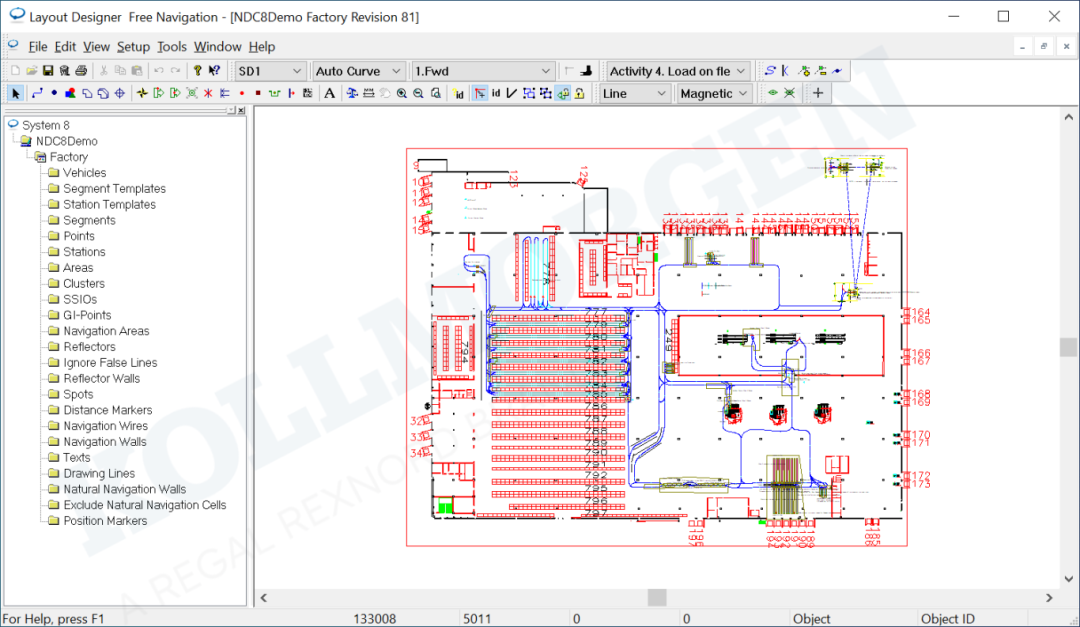Toggle the highlighted red arrow select button
Viewport: 1080px width, 627px height.
(x=479, y=94)
